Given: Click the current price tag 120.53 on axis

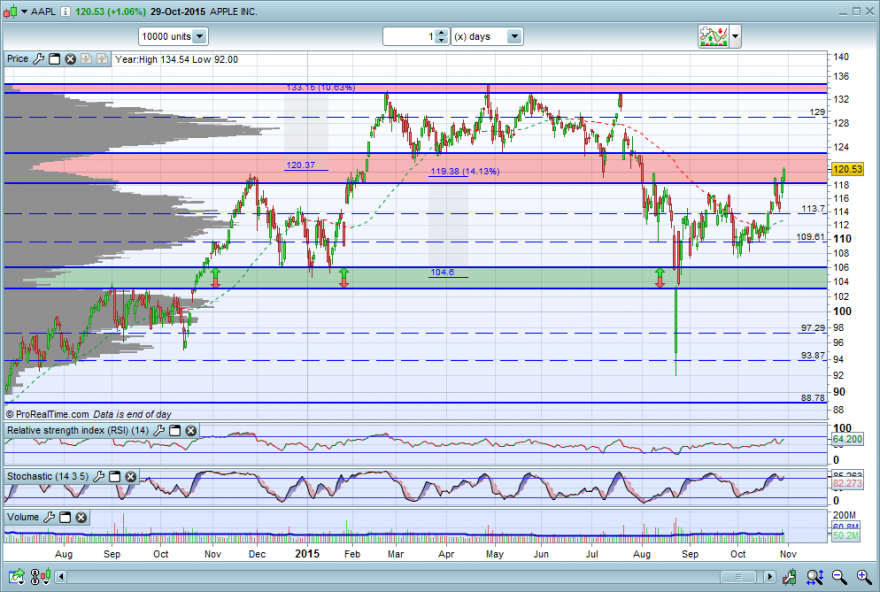Looking at the screenshot, I should coord(847,169).
